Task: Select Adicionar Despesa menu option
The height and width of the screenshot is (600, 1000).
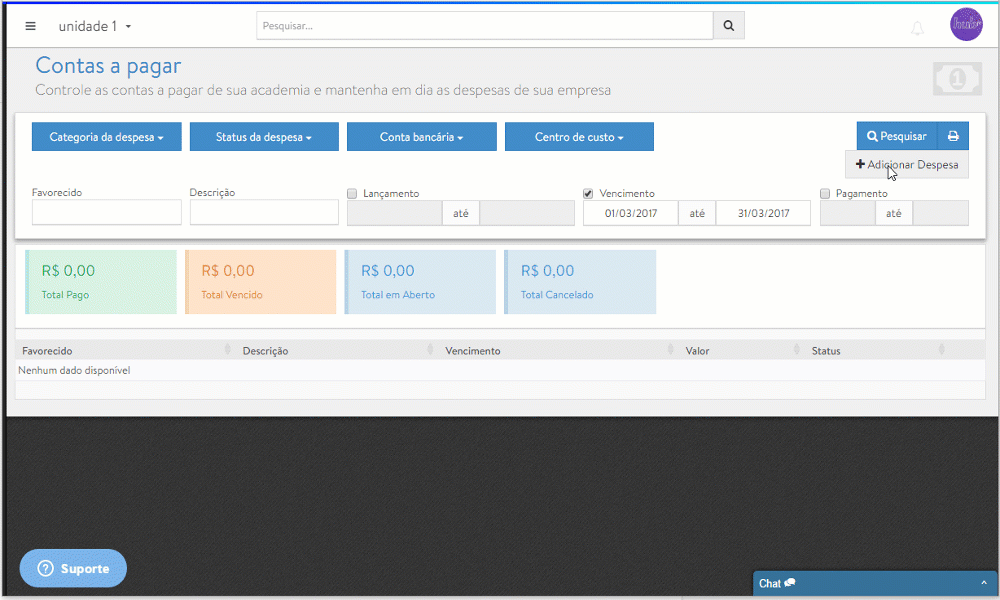Action: [x=907, y=164]
